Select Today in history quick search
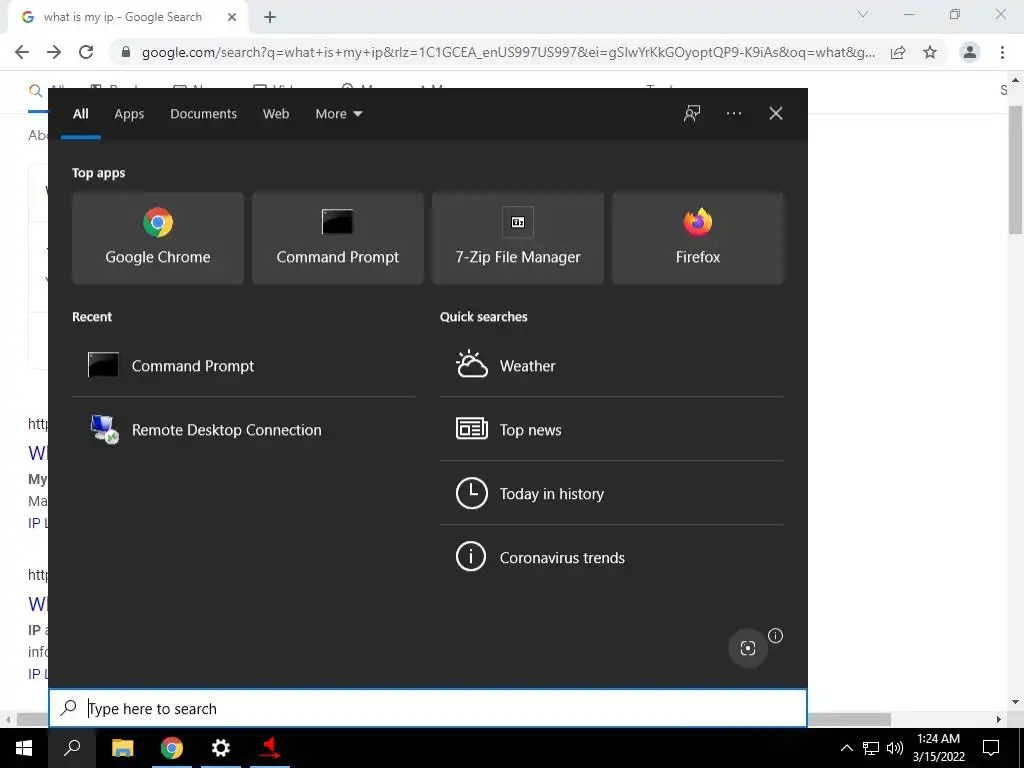The image size is (1024, 768). click(612, 494)
